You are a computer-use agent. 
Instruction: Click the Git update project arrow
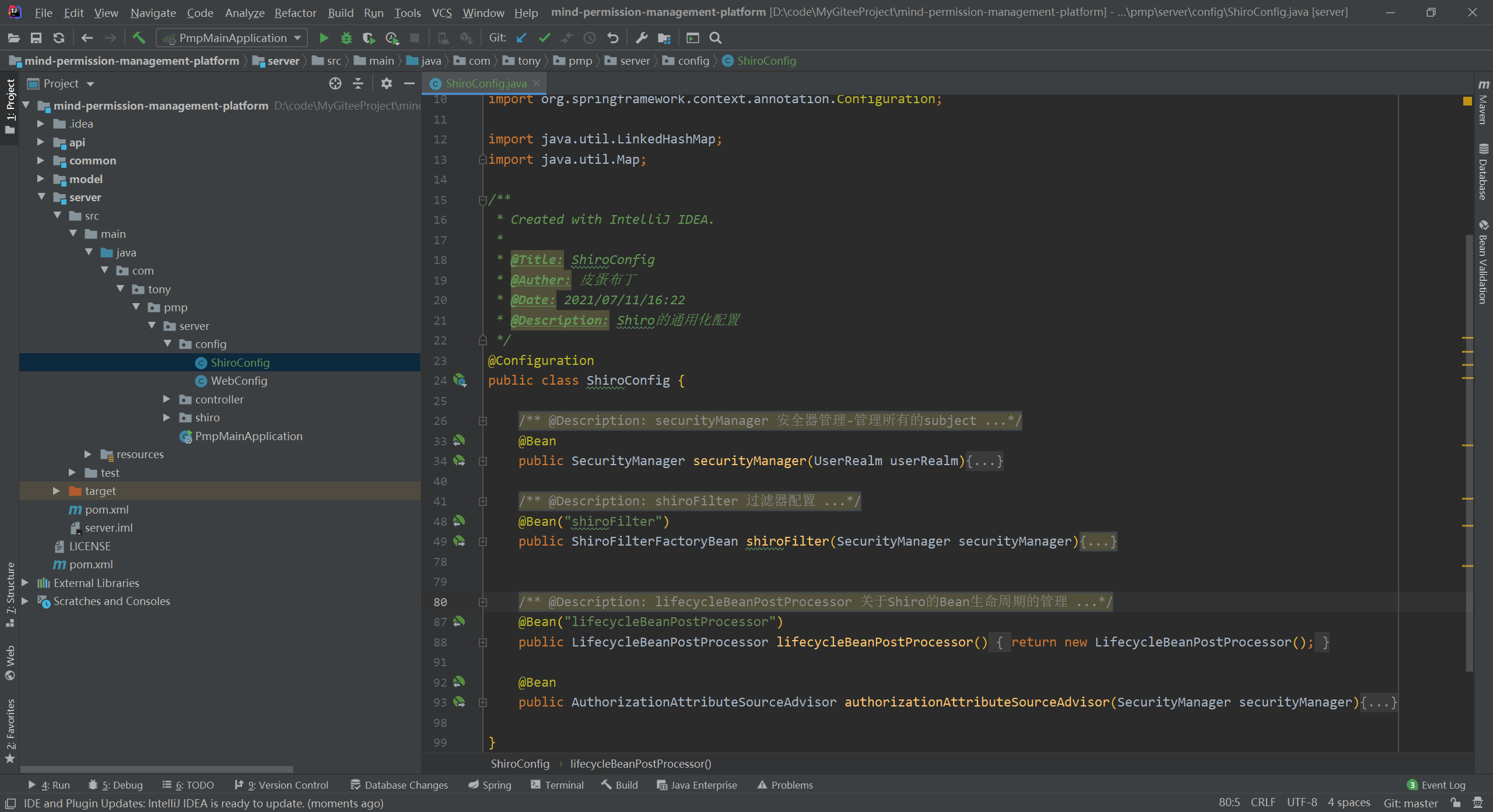point(521,38)
